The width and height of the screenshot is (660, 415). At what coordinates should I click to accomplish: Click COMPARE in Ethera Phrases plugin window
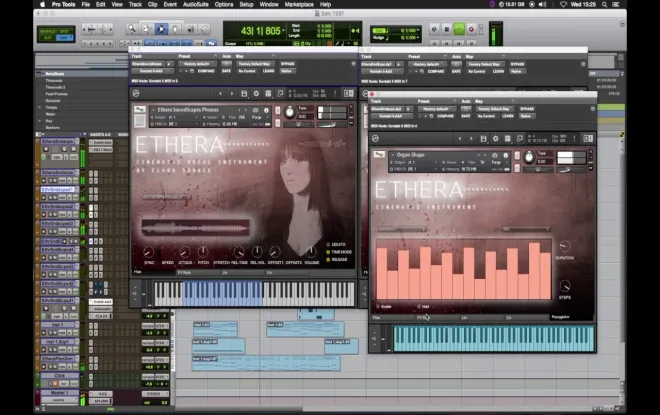206,71
